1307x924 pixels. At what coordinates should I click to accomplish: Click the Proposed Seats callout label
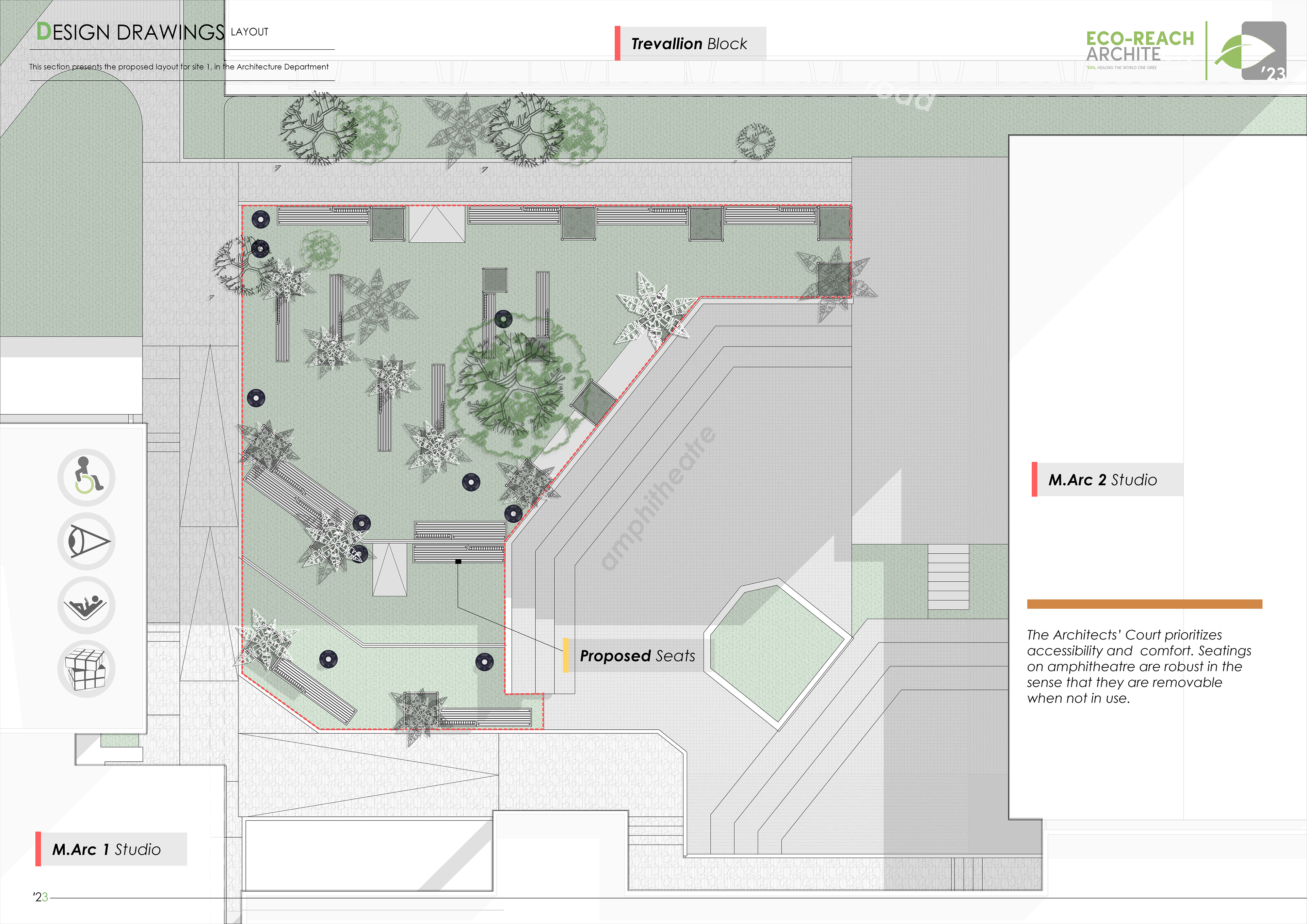pos(638,656)
